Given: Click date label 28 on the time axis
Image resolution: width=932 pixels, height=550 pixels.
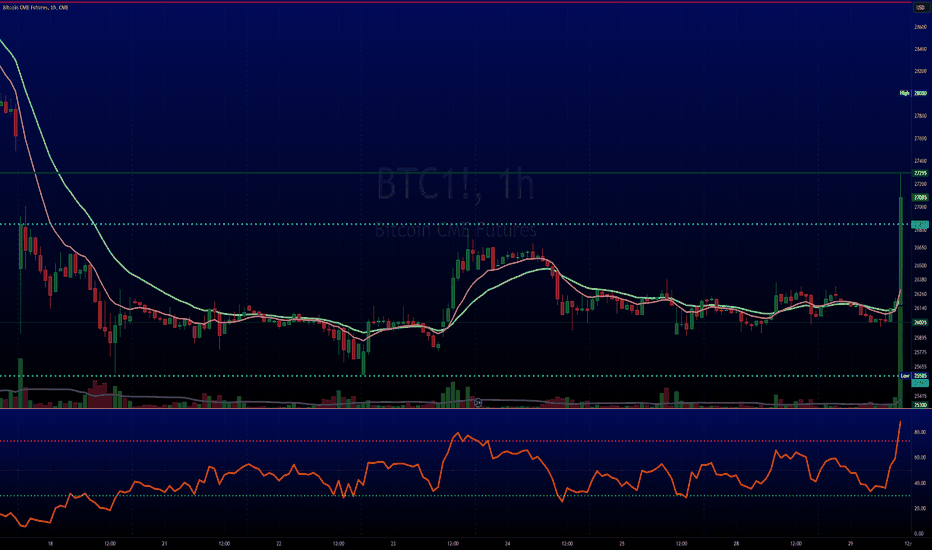Looking at the screenshot, I should pyautogui.click(x=736, y=543).
